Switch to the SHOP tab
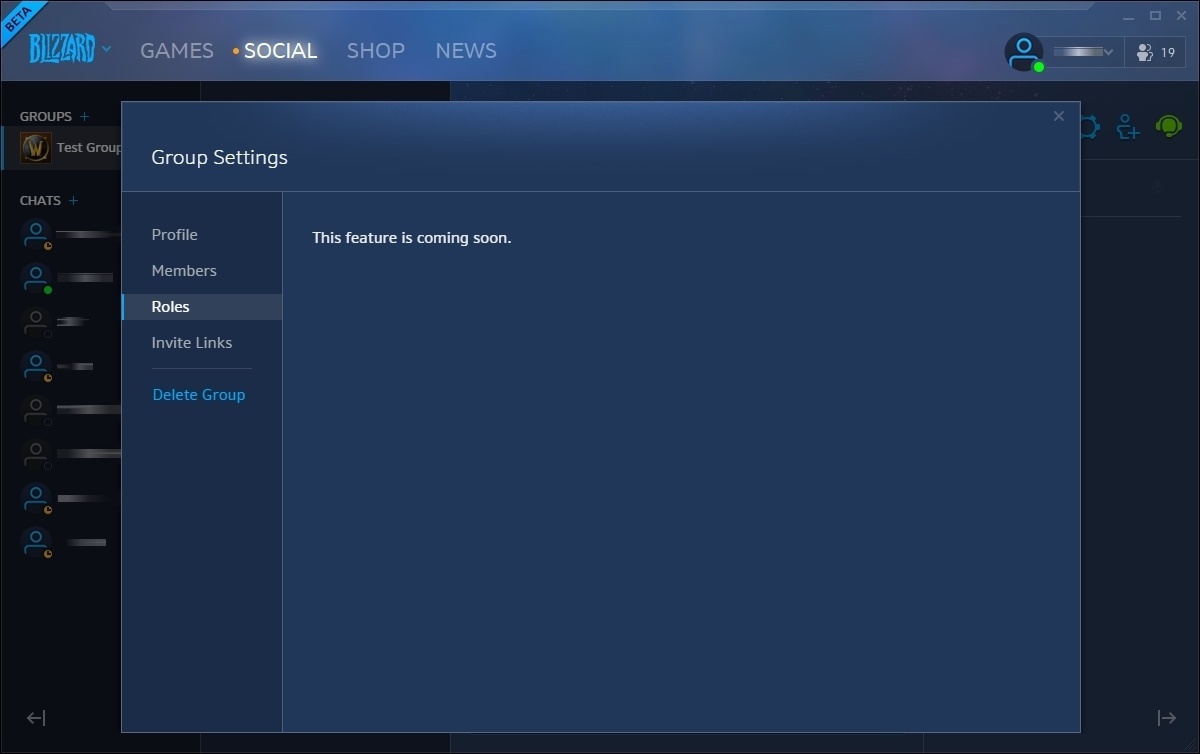Viewport: 1200px width, 754px height. 375,51
